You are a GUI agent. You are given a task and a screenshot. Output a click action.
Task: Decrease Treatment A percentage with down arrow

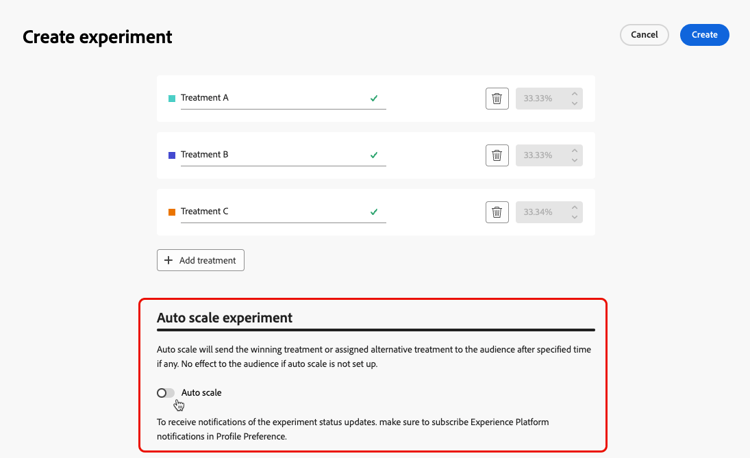click(x=575, y=103)
